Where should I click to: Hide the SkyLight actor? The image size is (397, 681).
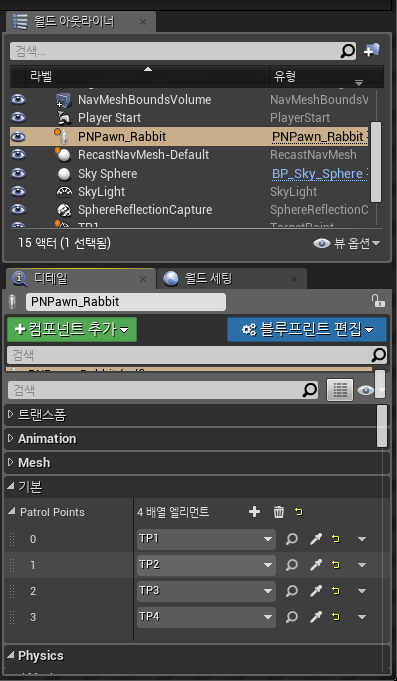coord(18,192)
